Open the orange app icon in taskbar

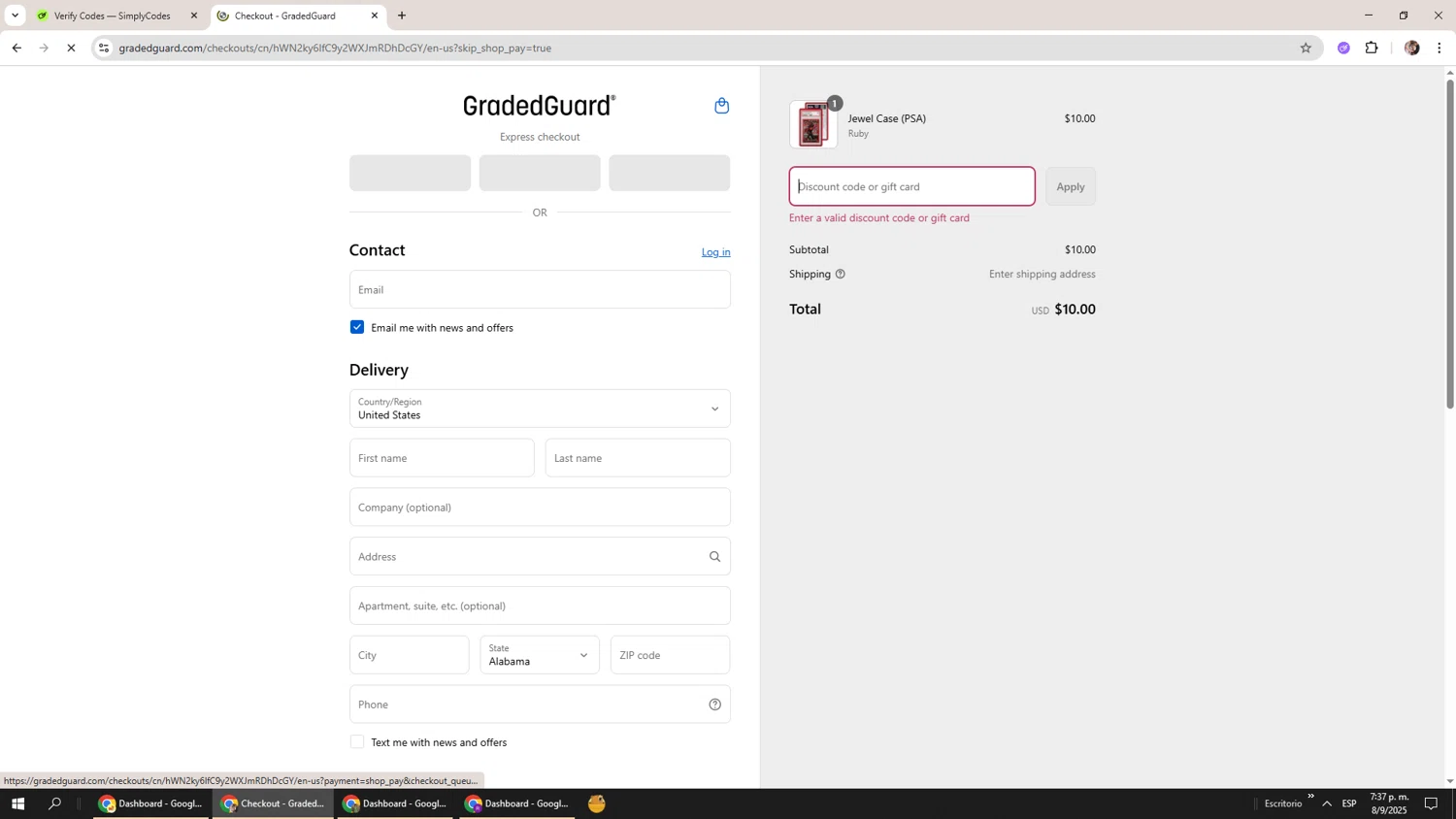point(597,803)
